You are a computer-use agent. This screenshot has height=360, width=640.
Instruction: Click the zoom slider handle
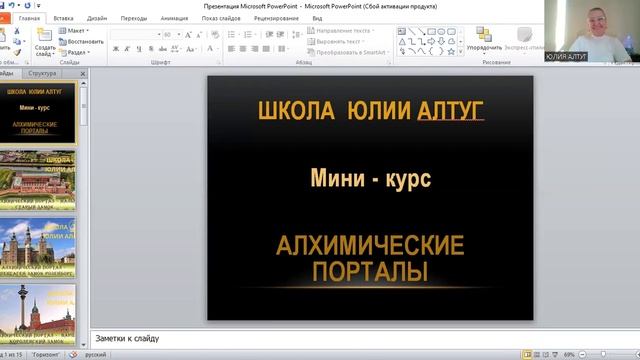603,355
